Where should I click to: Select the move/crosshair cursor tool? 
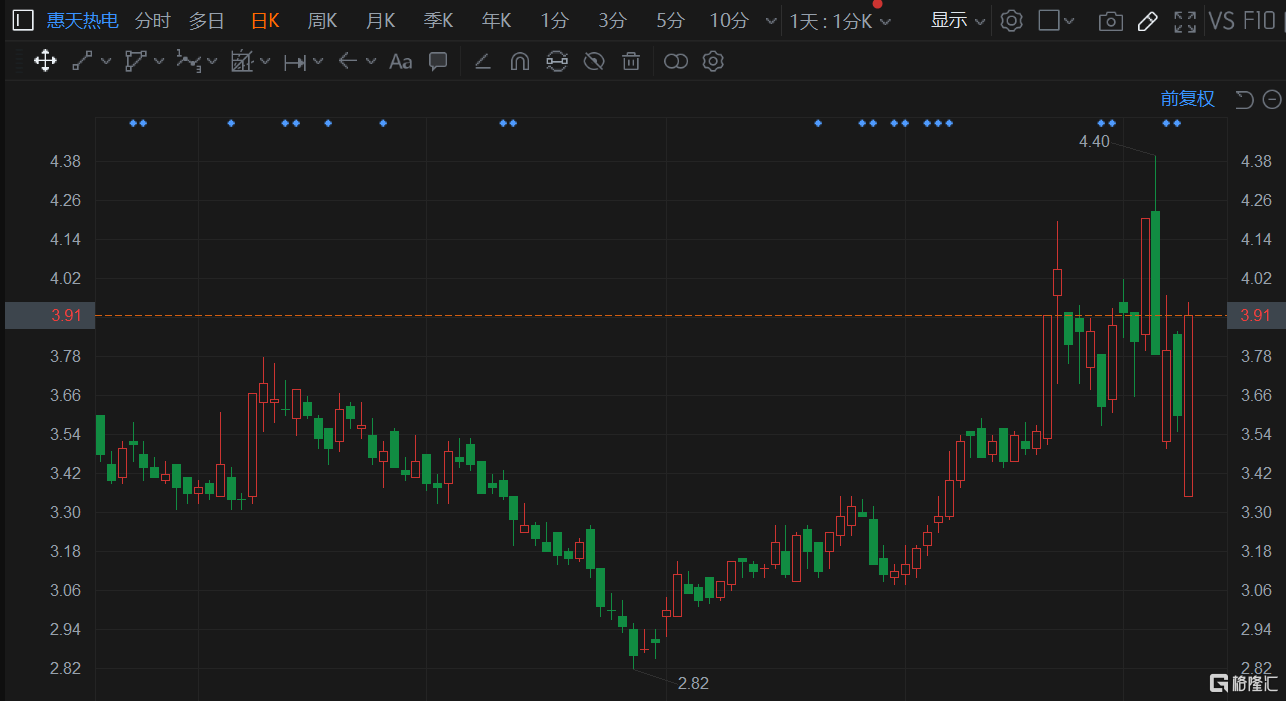click(45, 62)
